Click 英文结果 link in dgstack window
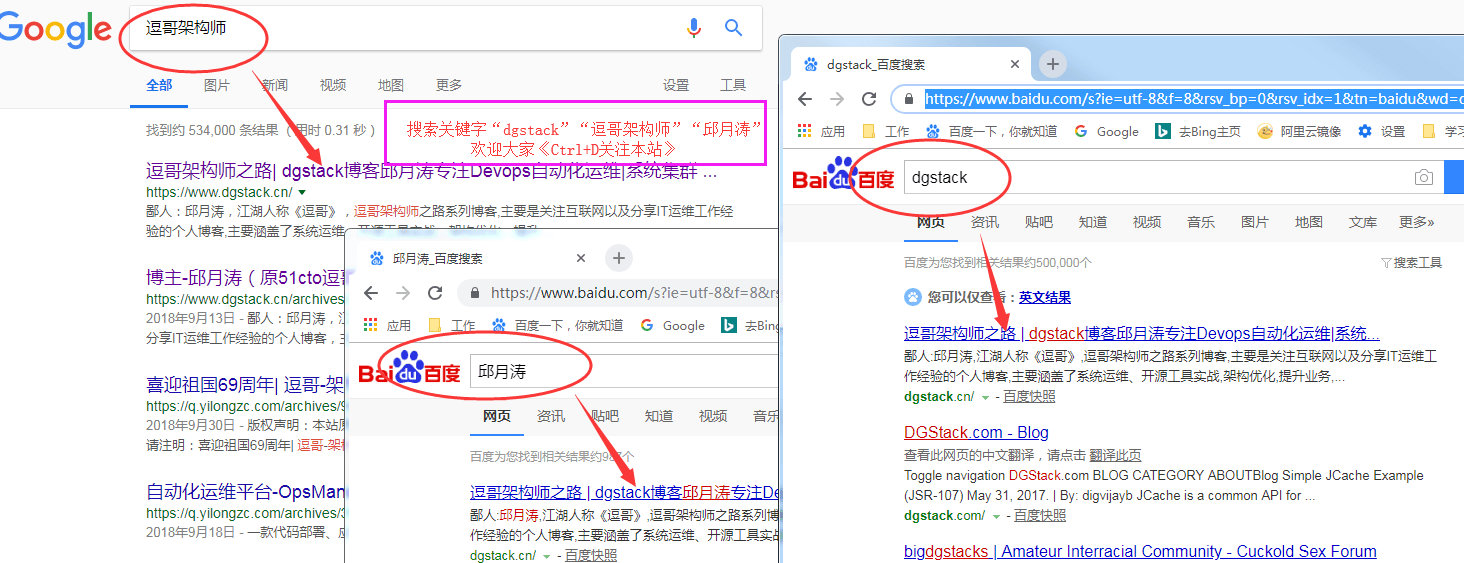 tap(1045, 297)
